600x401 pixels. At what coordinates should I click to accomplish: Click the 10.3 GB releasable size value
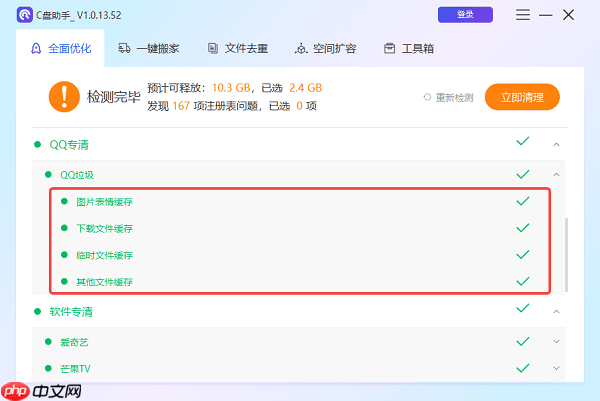pos(231,88)
